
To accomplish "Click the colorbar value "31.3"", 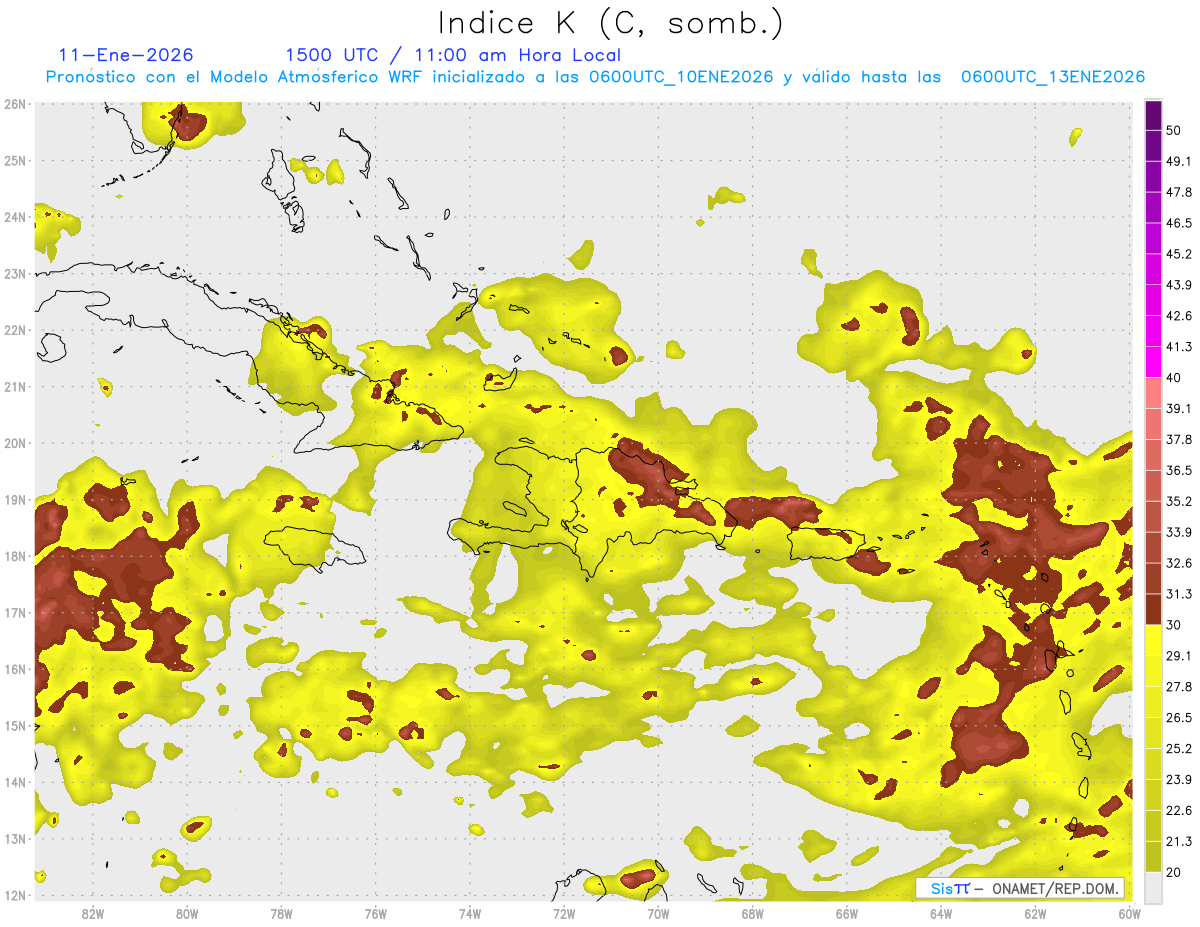I will point(1178,594).
